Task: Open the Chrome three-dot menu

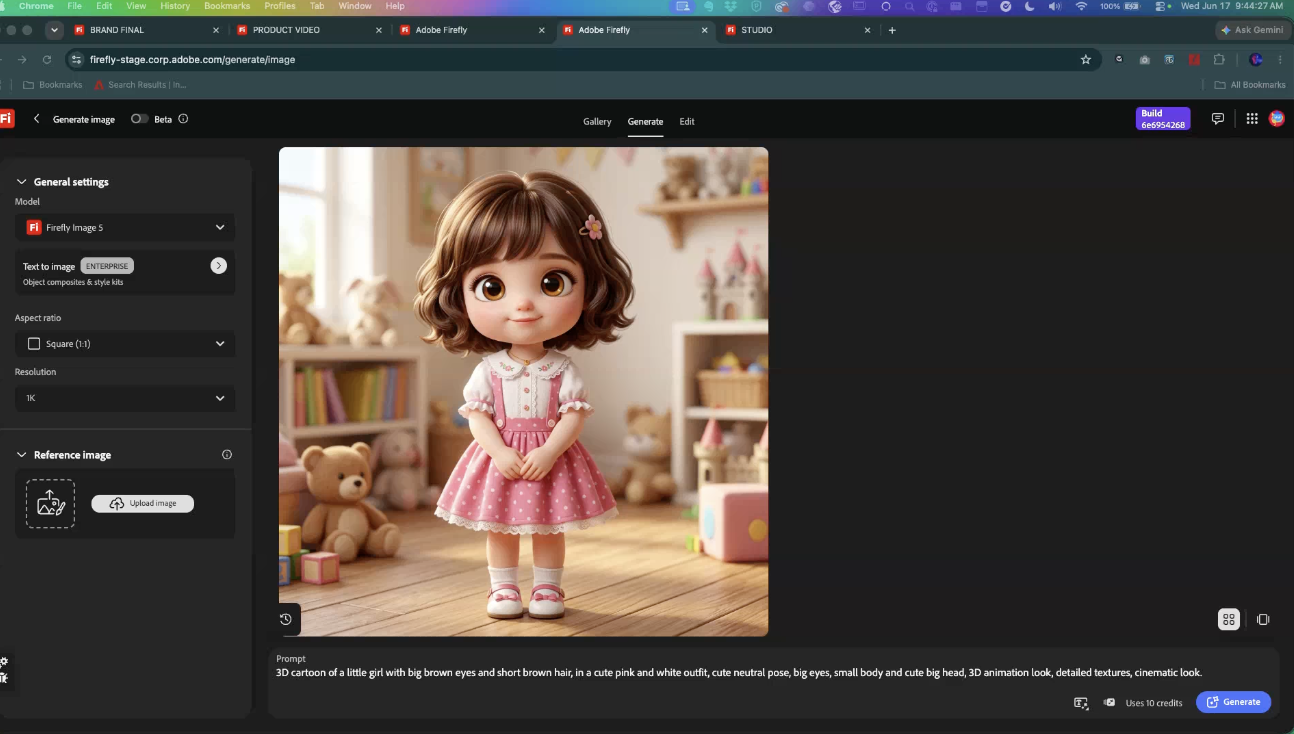Action: click(1280, 59)
